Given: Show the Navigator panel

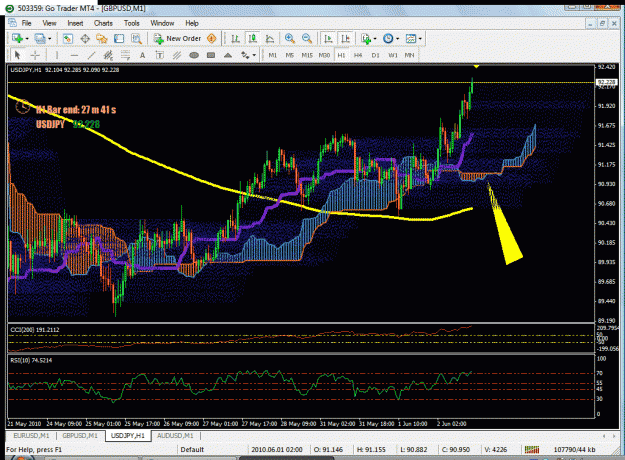Looking at the screenshot, I should pos(102,39).
